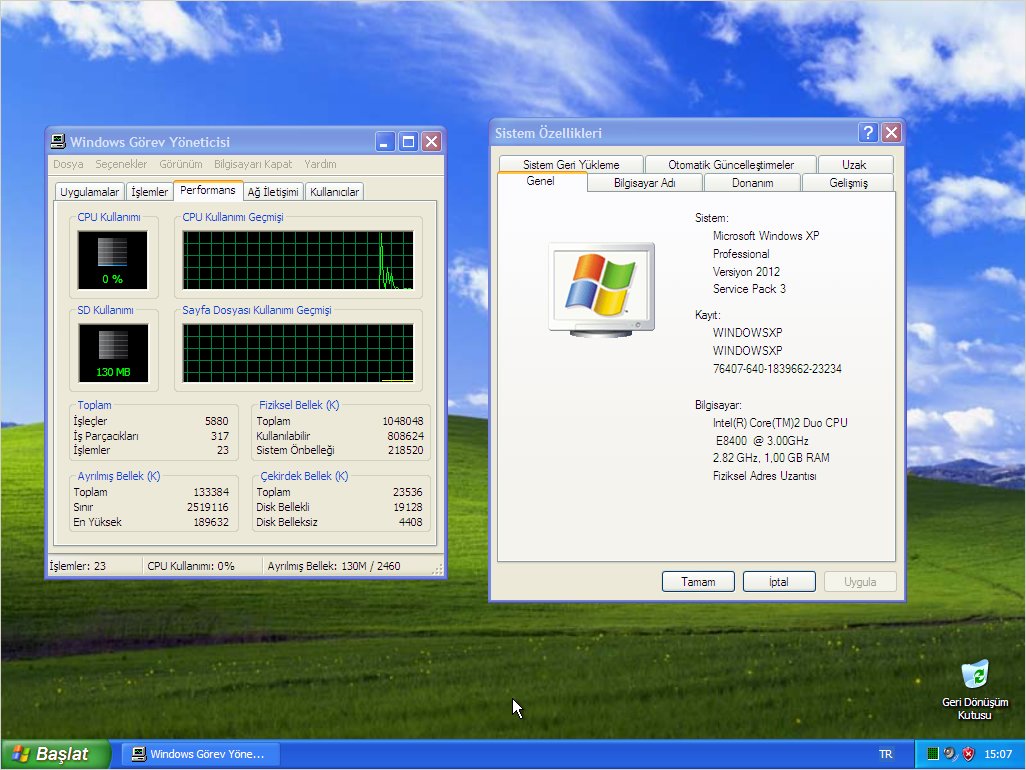Click the status bar entry "Ayrılmış Bellek: 130M / 2460"
The image size is (1026, 770).
click(334, 566)
